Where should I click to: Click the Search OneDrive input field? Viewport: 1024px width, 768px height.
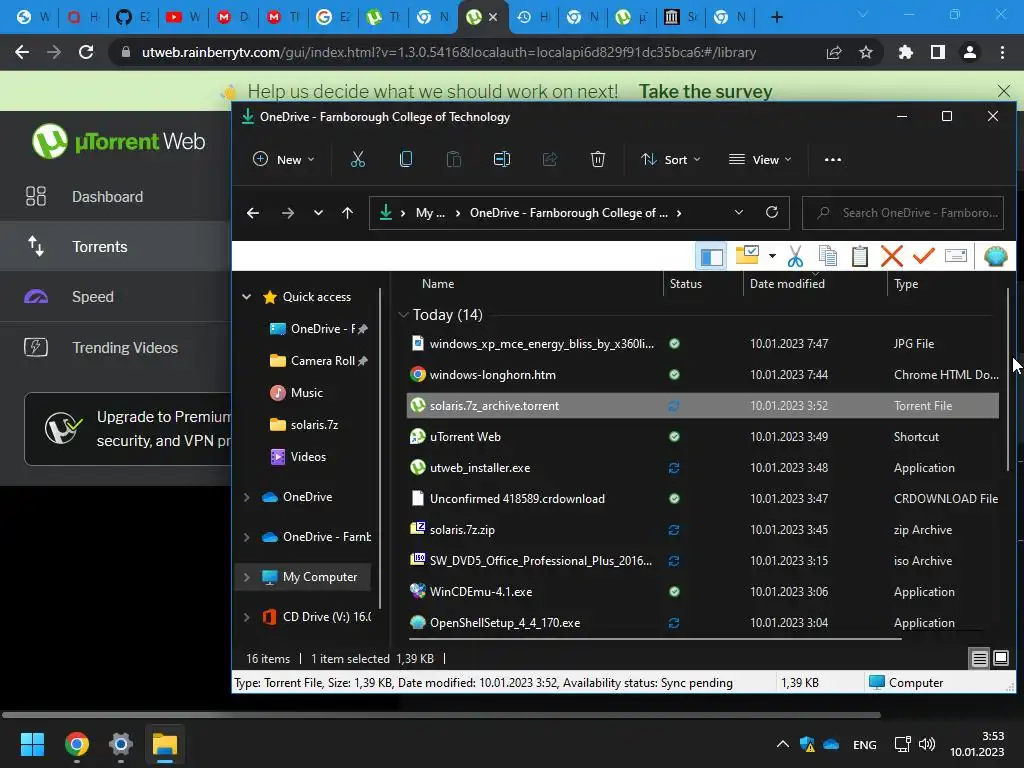click(x=903, y=213)
